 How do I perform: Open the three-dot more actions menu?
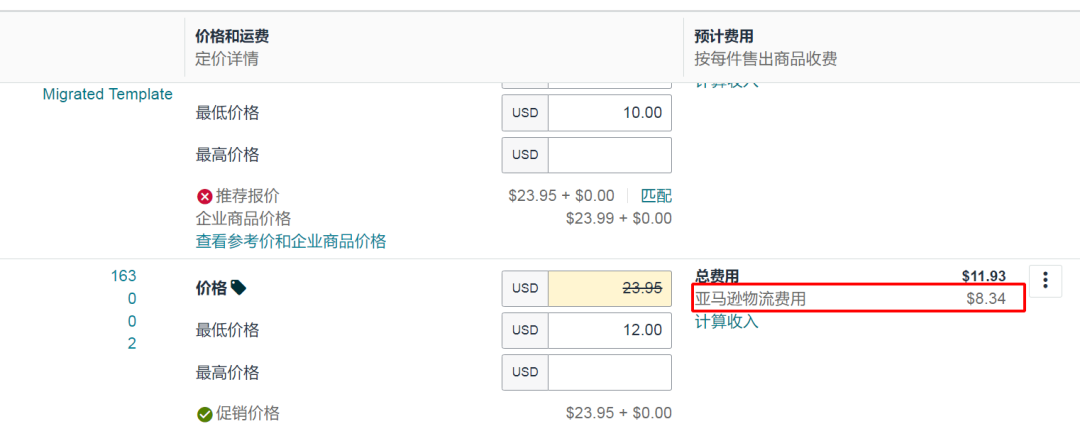click(1045, 281)
